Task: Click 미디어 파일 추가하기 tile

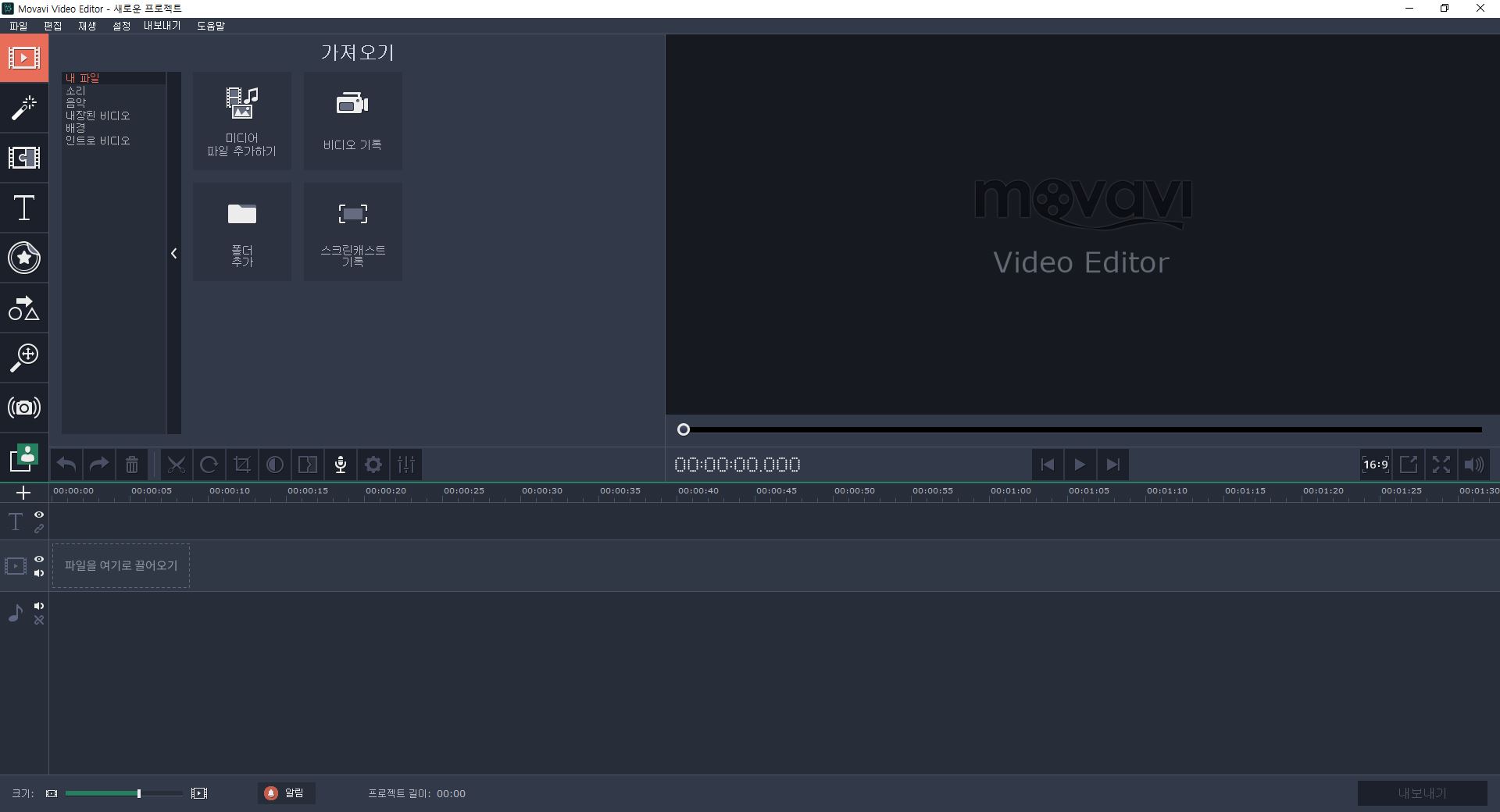Action: 242,121
